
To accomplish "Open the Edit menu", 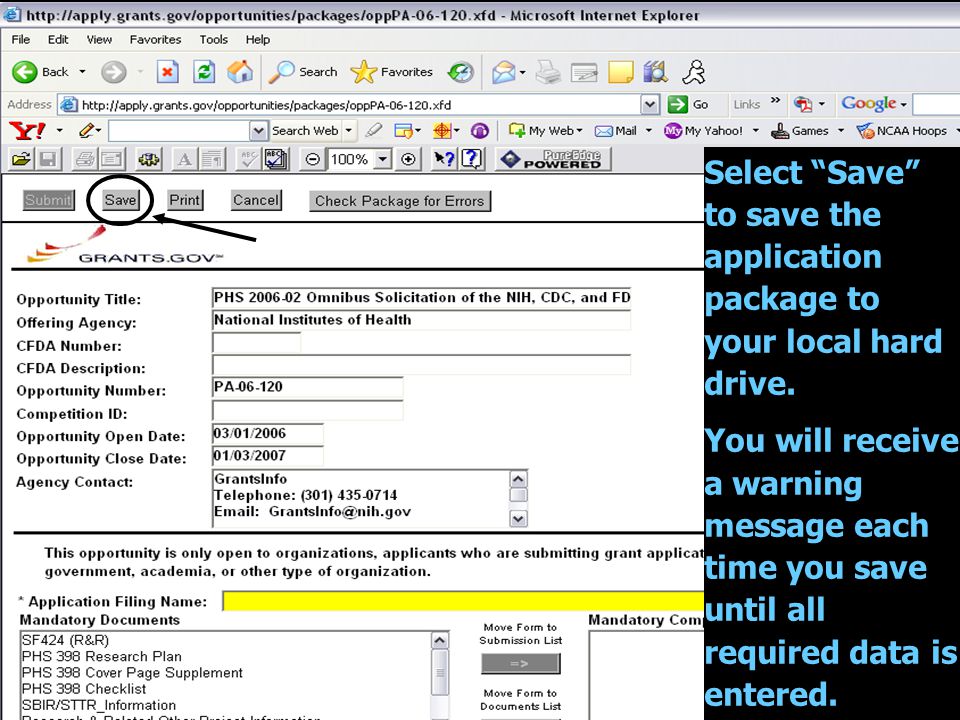I will coord(58,39).
